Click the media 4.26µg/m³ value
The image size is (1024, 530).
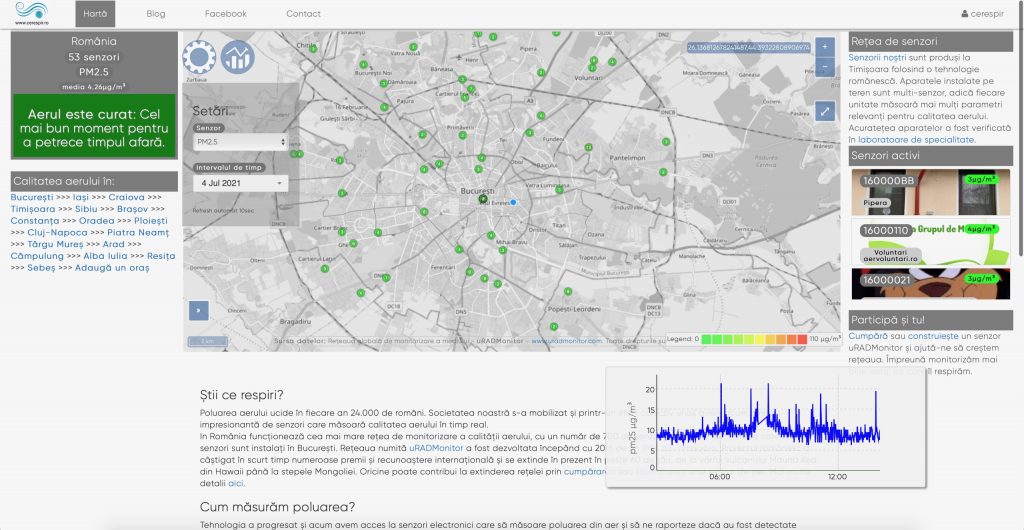tap(94, 86)
